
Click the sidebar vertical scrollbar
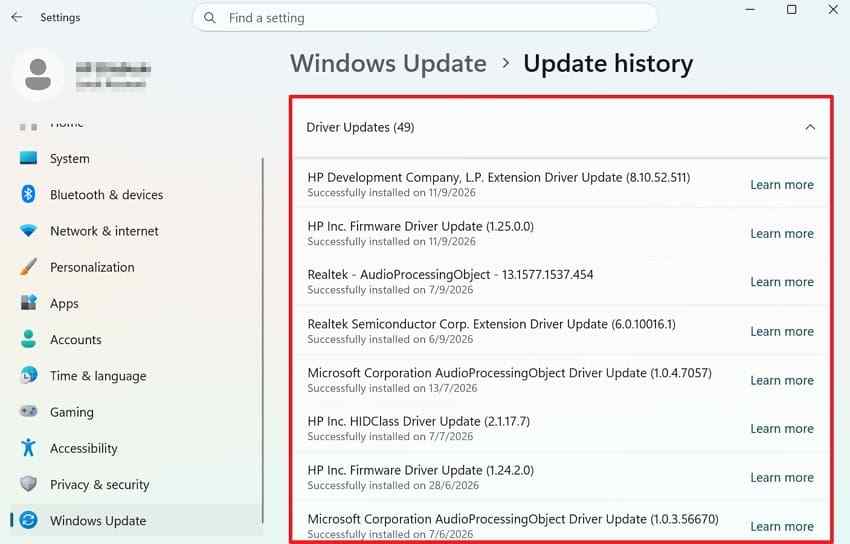[x=262, y=339]
